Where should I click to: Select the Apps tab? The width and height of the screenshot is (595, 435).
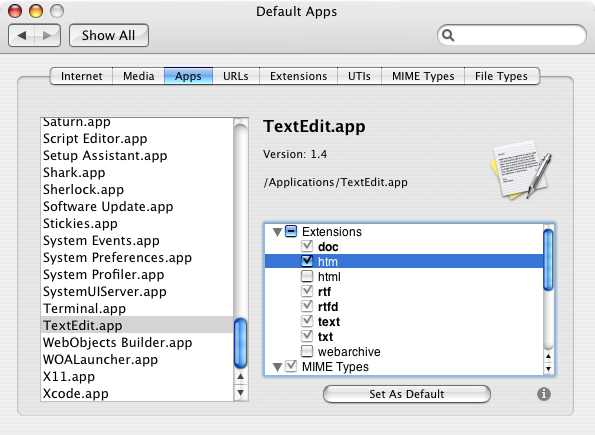pos(188,76)
